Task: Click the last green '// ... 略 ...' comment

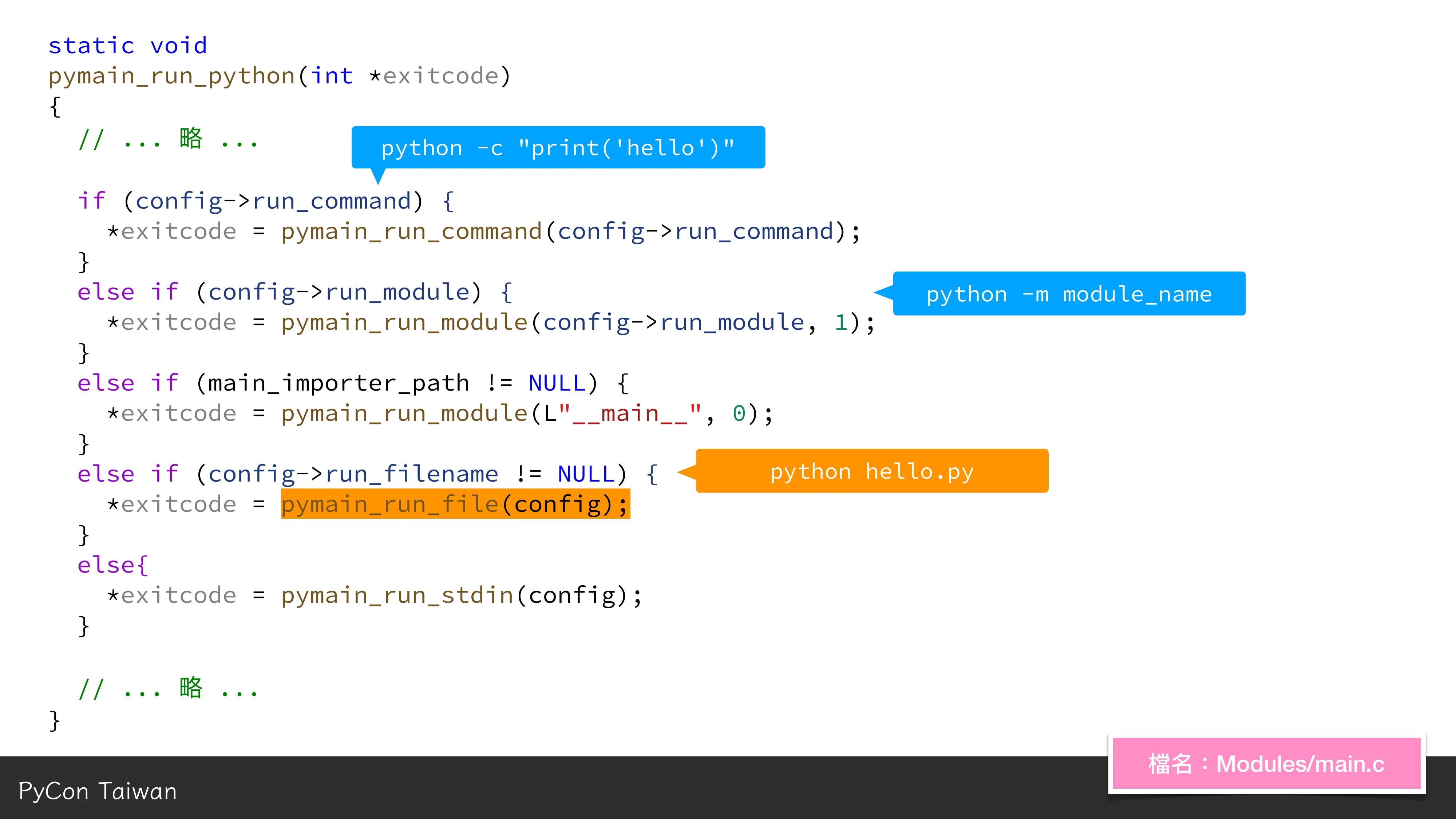Action: pos(169,689)
